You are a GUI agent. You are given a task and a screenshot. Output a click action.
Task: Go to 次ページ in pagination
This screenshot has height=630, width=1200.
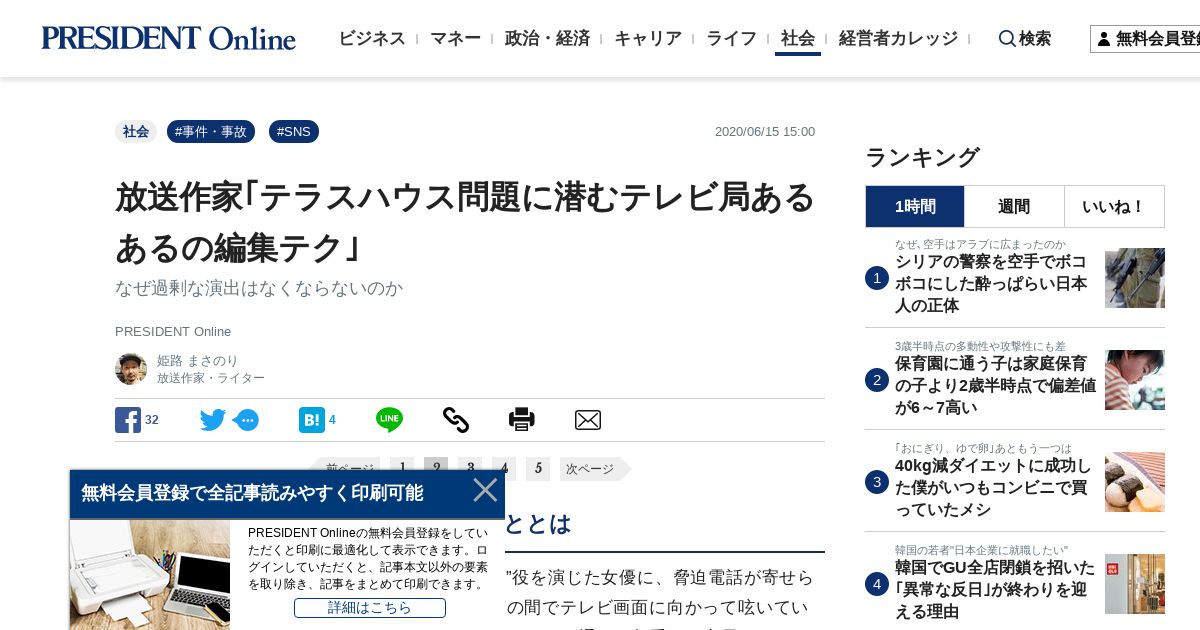tap(595, 469)
